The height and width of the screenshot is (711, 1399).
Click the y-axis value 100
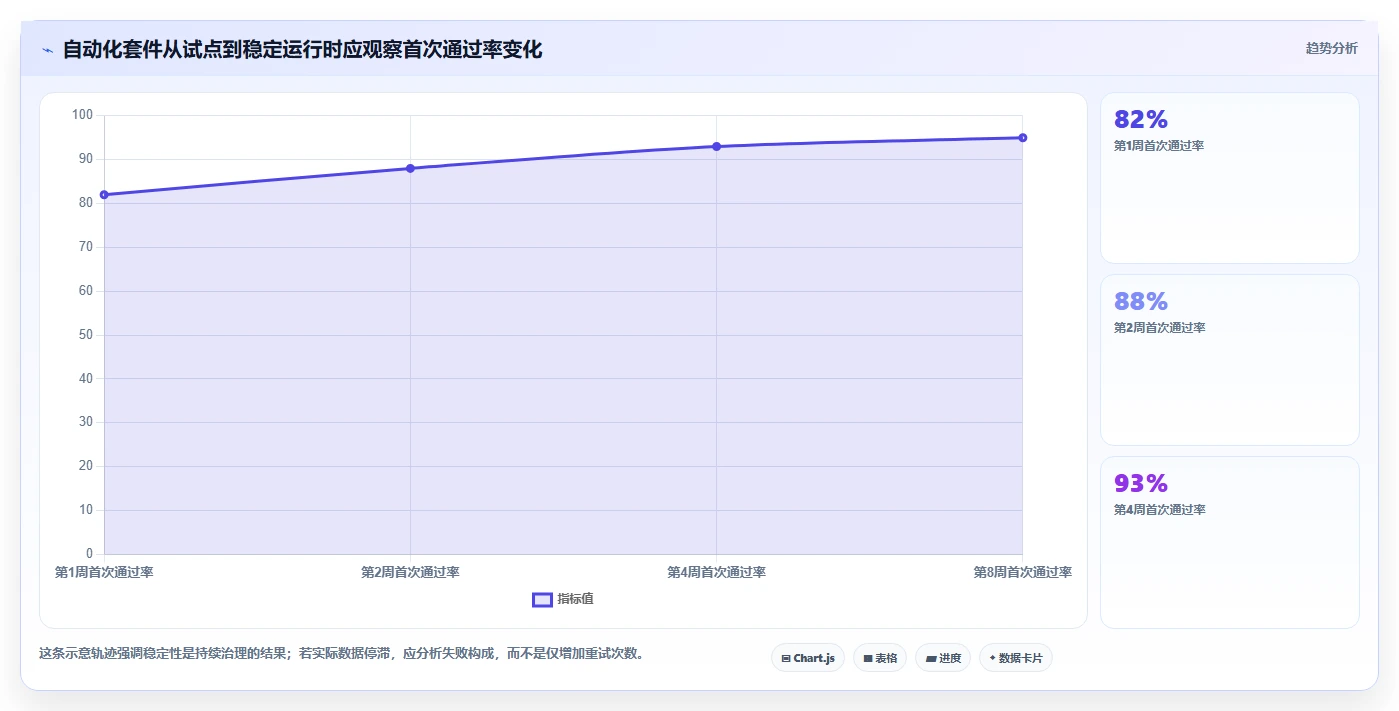coord(82,115)
